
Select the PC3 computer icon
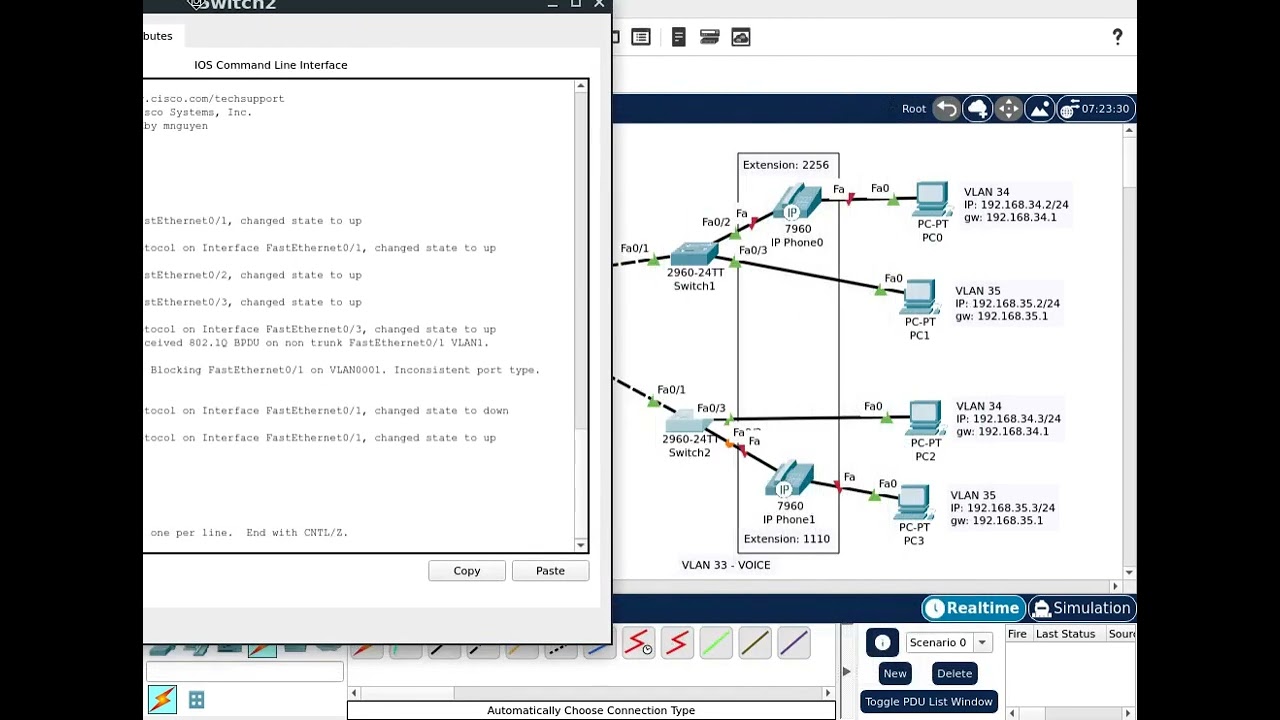pyautogui.click(x=914, y=503)
